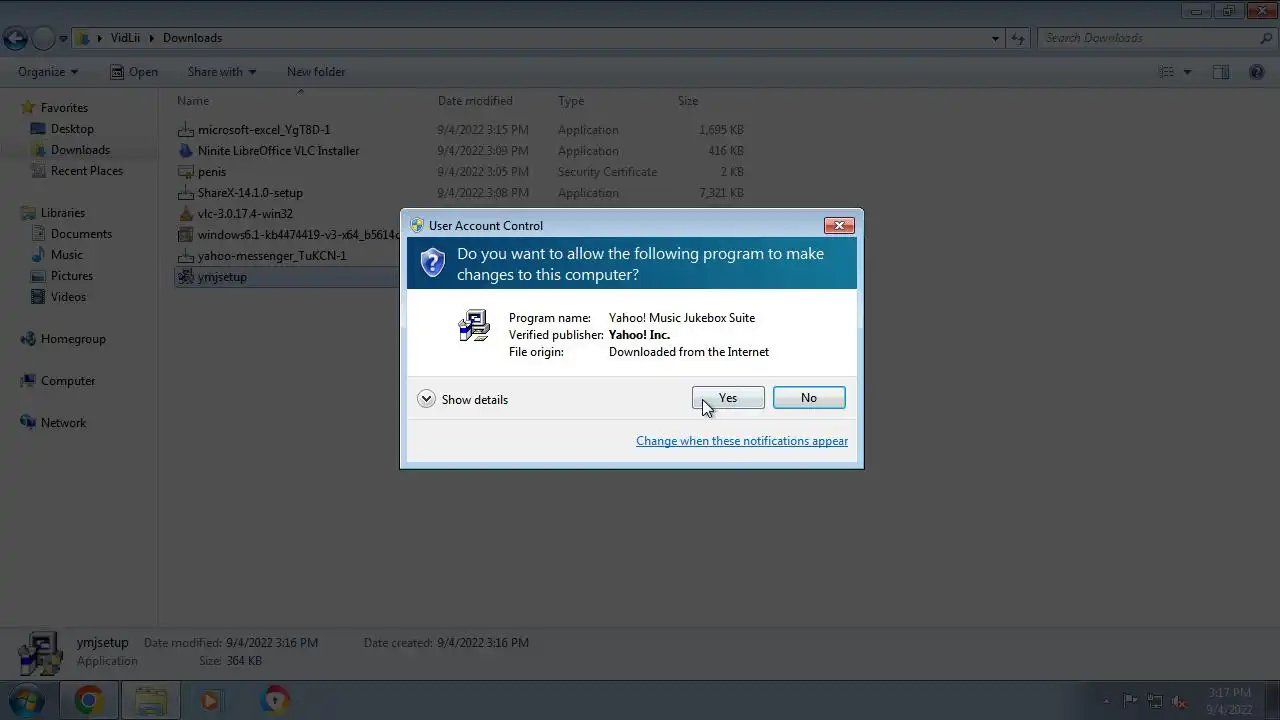Image resolution: width=1280 pixels, height=720 pixels.
Task: Select the windows6.1-kb4474419 update file
Action: coord(298,235)
